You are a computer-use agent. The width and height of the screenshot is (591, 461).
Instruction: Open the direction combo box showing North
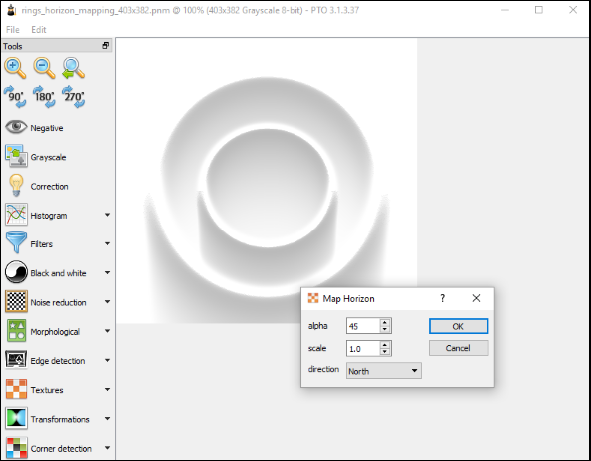pos(384,371)
